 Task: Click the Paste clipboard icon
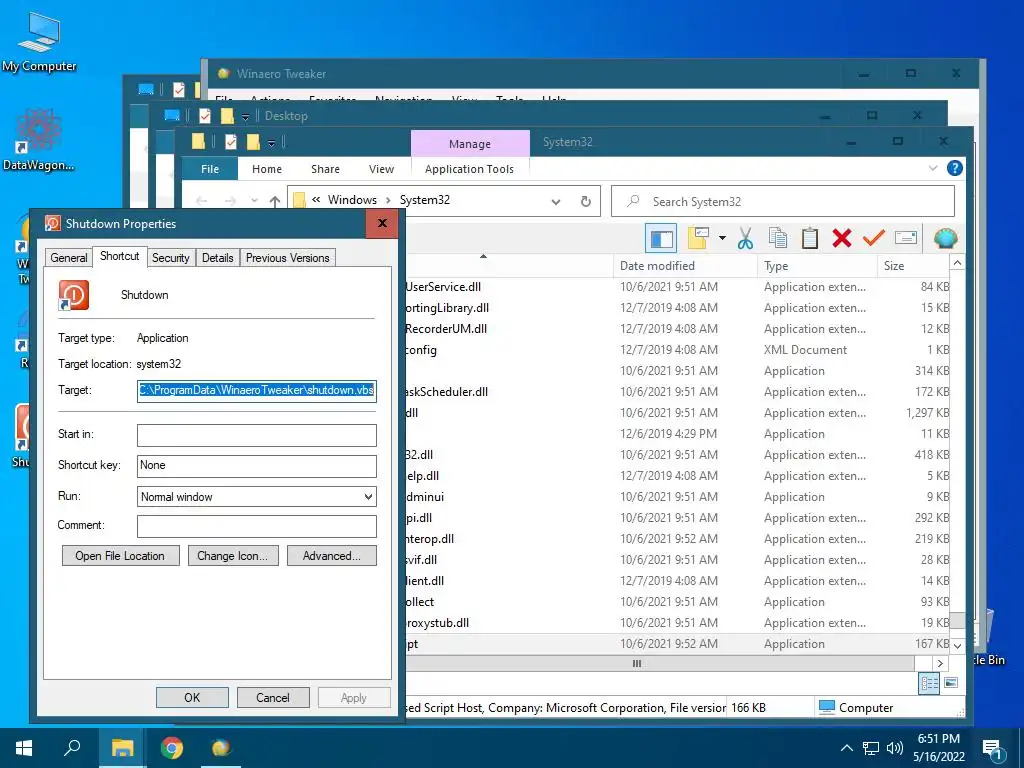tap(810, 238)
